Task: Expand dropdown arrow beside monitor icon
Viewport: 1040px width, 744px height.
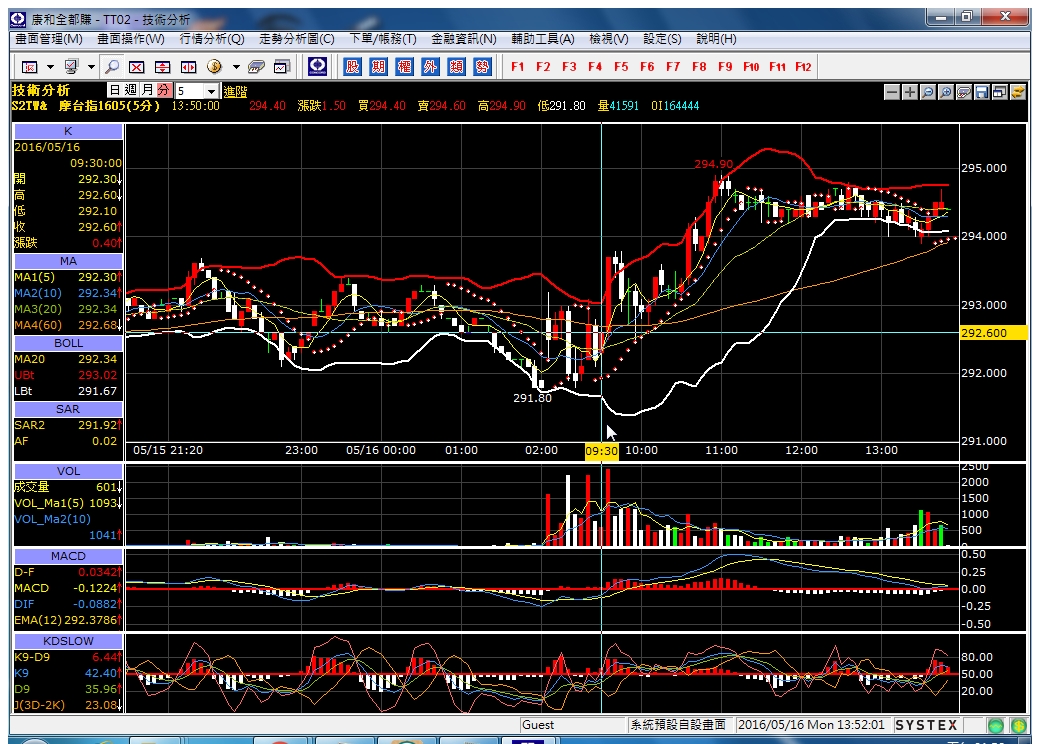Action: 92,67
